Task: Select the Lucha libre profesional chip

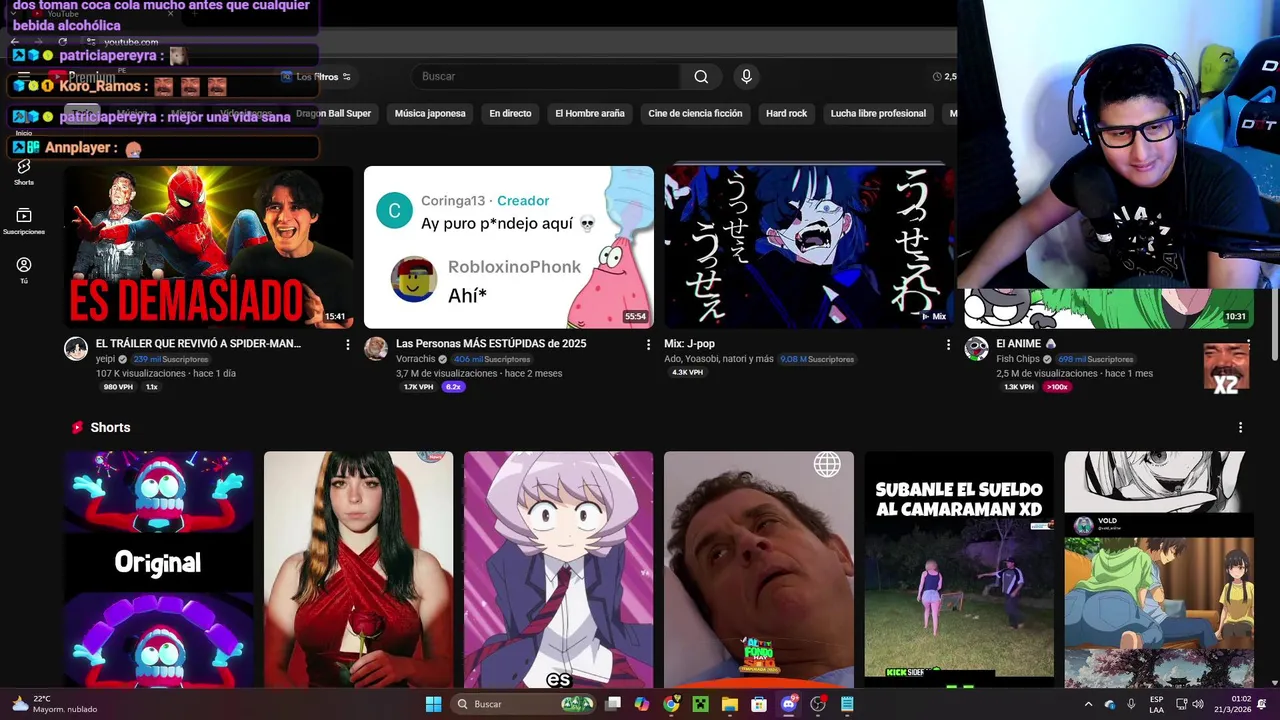Action: [x=878, y=113]
